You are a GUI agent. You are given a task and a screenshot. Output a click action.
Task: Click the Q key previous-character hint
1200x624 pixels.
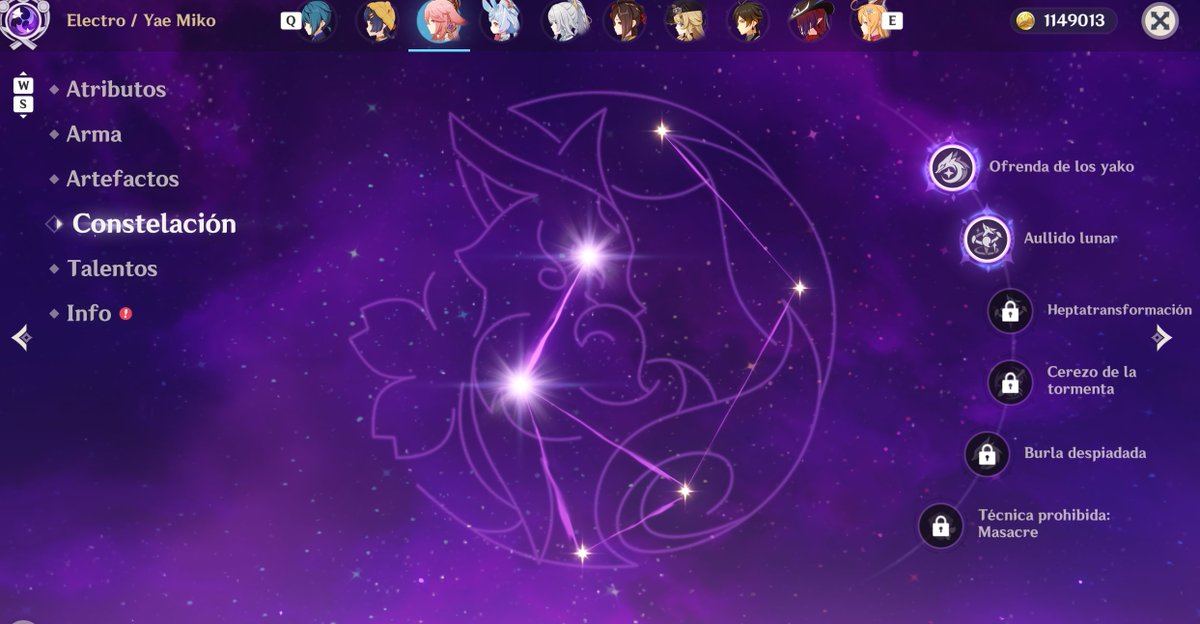click(290, 20)
